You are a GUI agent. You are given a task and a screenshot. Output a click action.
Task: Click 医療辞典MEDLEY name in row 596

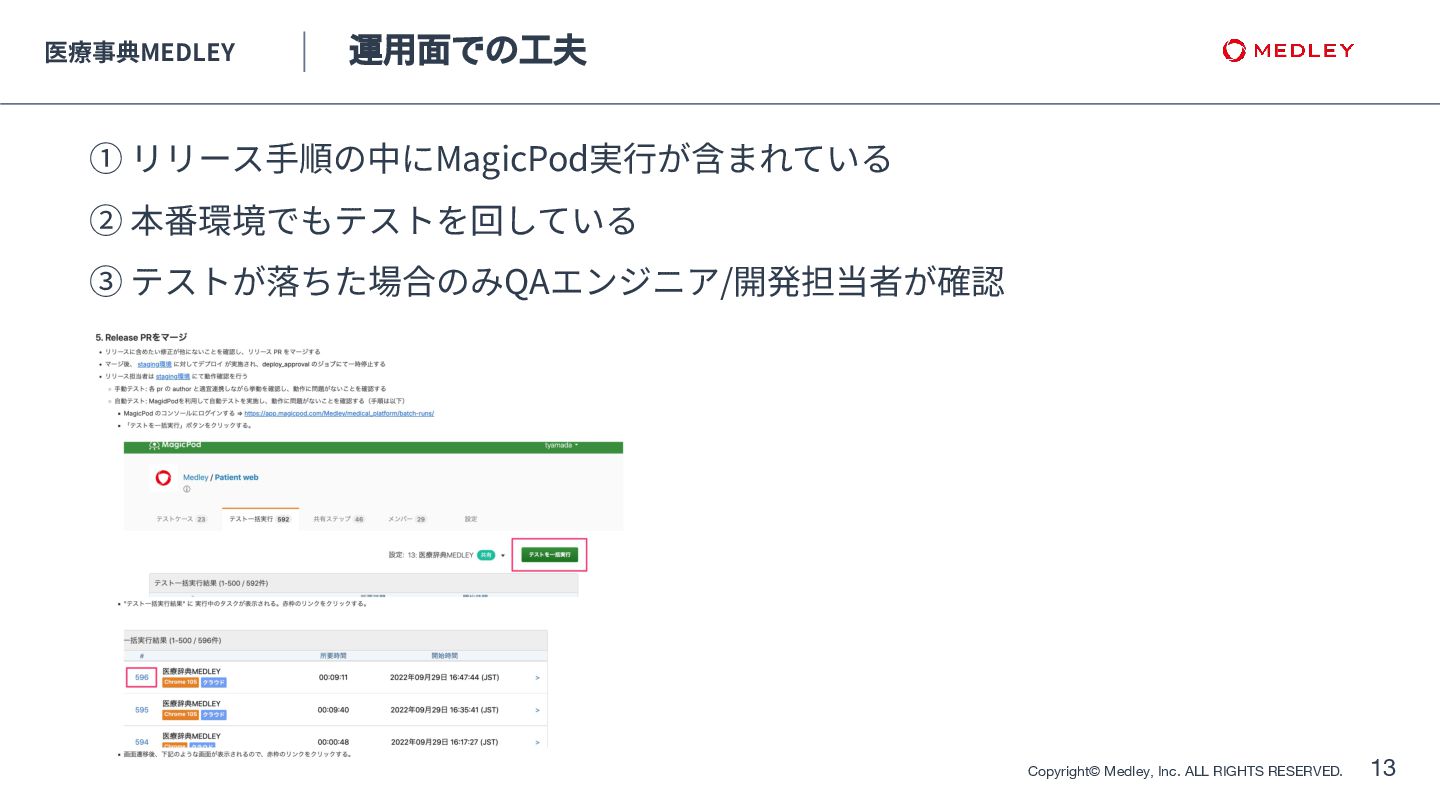click(191, 671)
